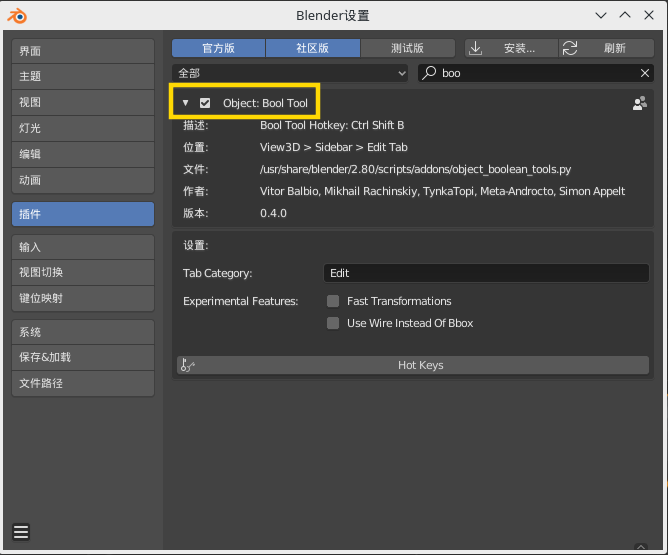
Task: Open the 键位映射 keymap section
Action: [83, 298]
